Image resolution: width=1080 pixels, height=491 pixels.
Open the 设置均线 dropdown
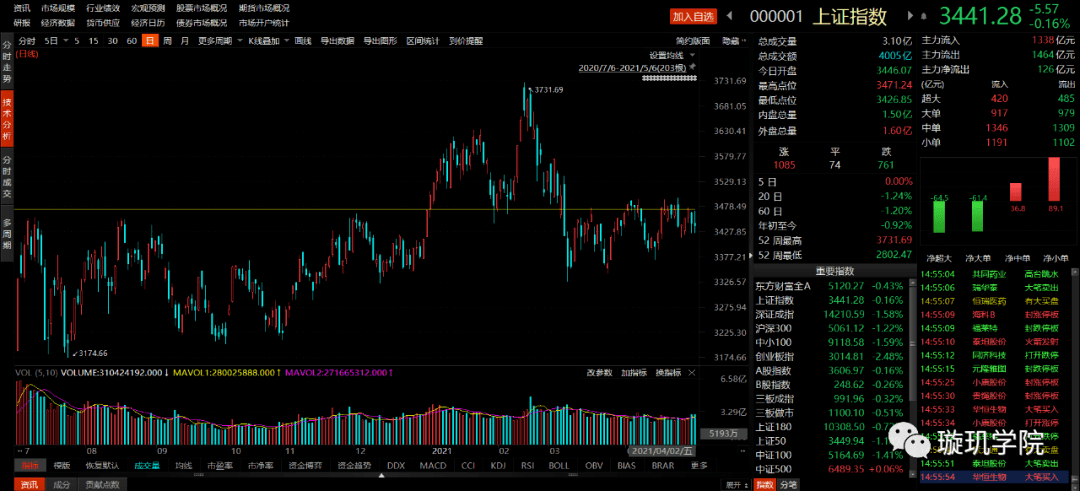click(672, 55)
